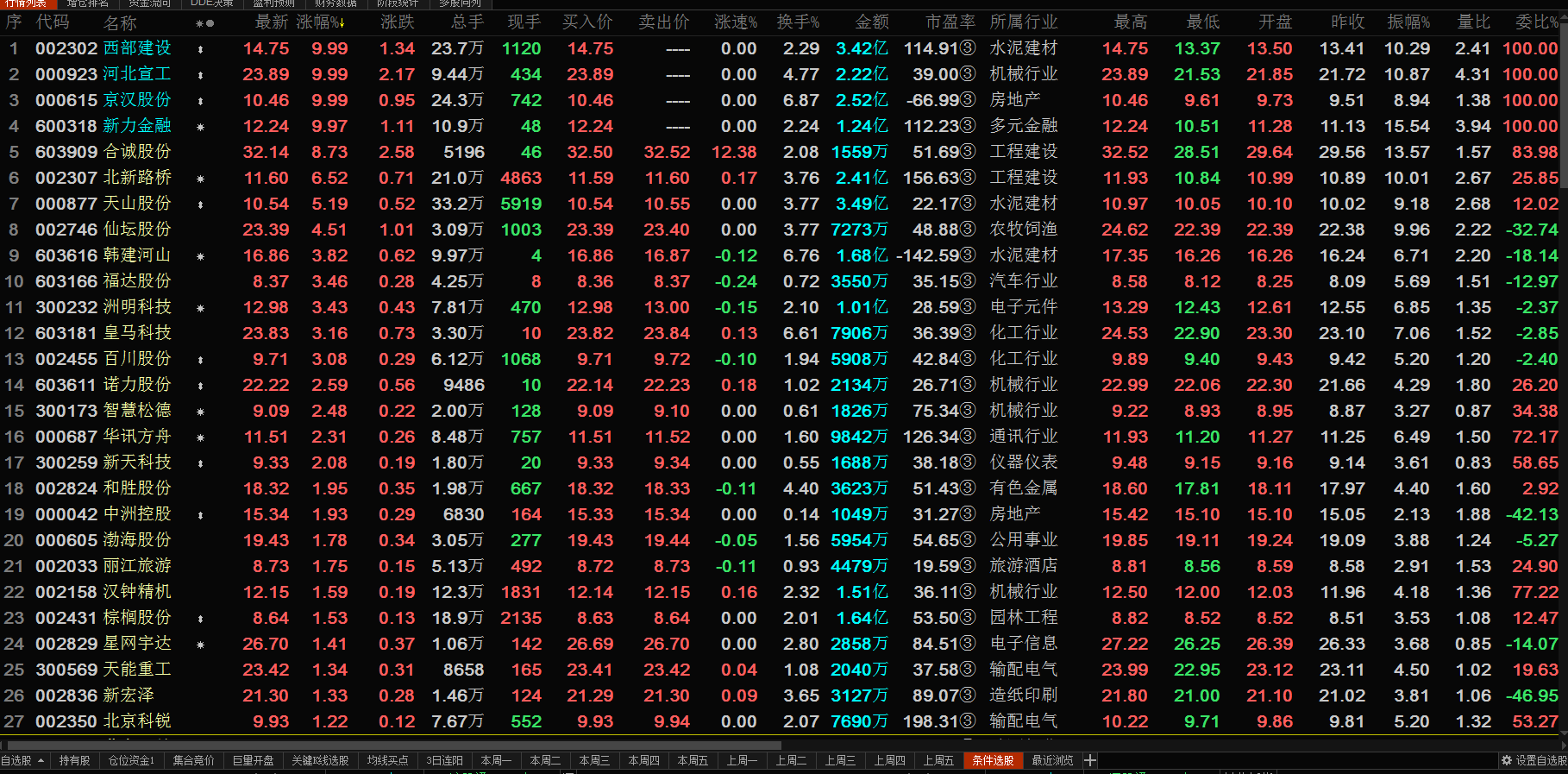This screenshot has height=774, width=1568.
Task: Sort by the 振幅% column header
Action: pyautogui.click(x=1408, y=22)
